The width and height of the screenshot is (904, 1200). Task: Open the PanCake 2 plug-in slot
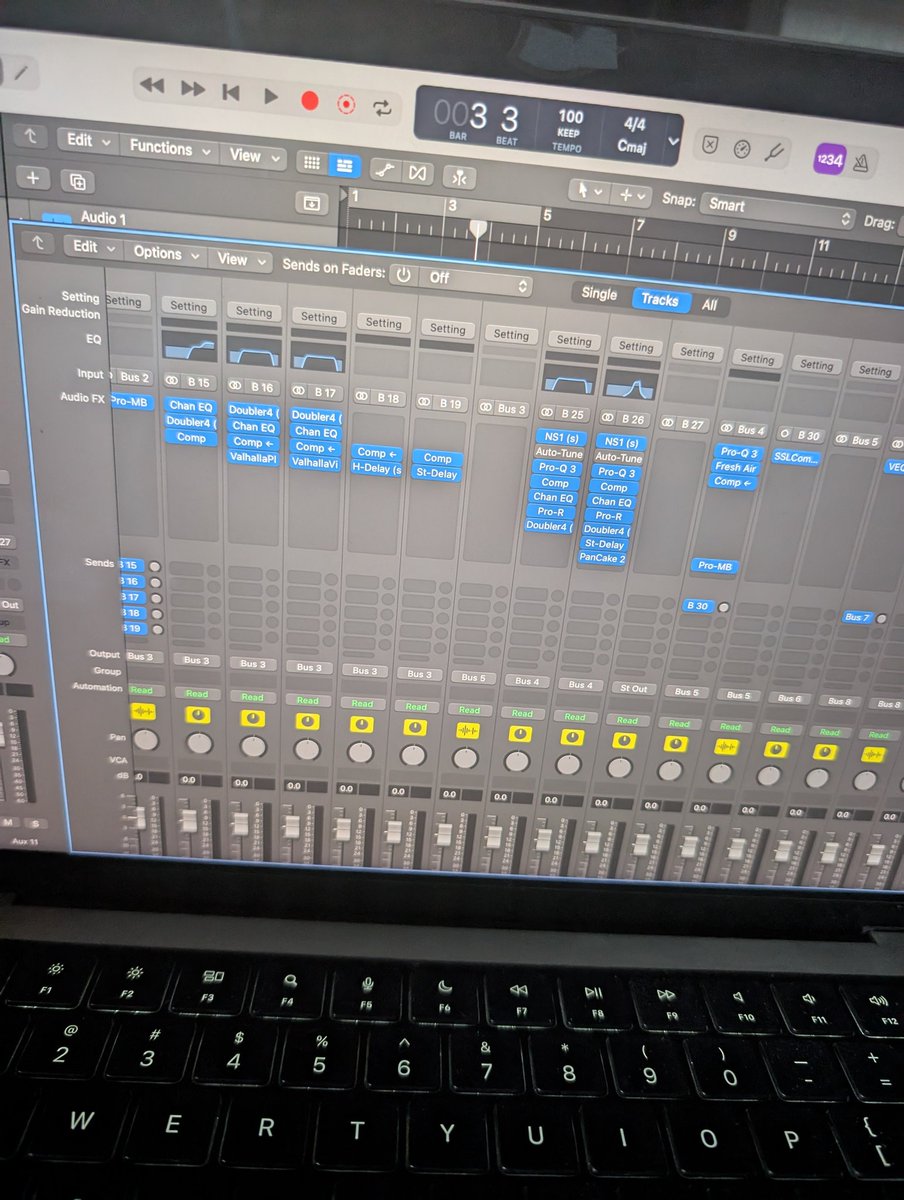pyautogui.click(x=604, y=559)
